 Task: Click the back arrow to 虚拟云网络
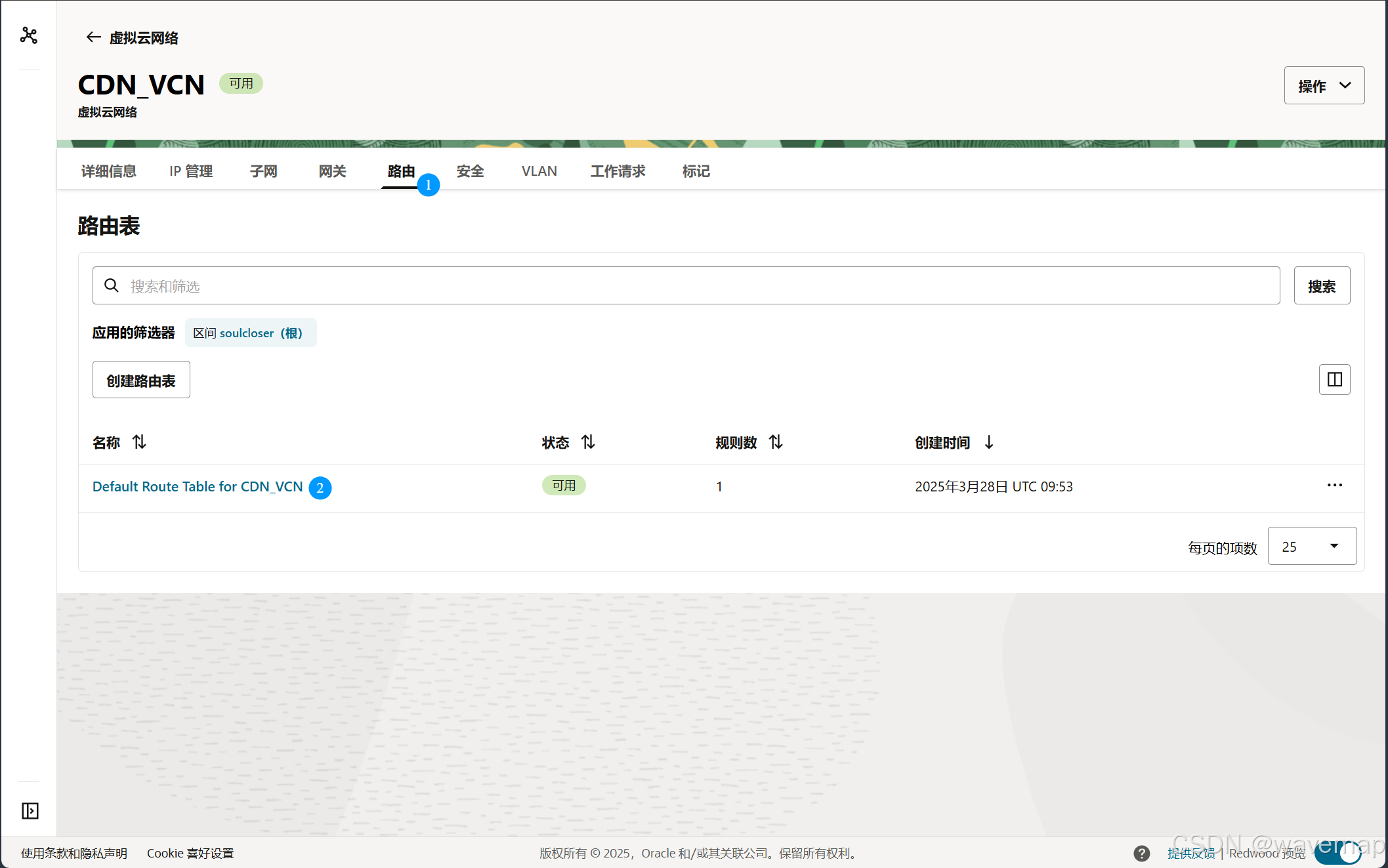click(x=93, y=37)
